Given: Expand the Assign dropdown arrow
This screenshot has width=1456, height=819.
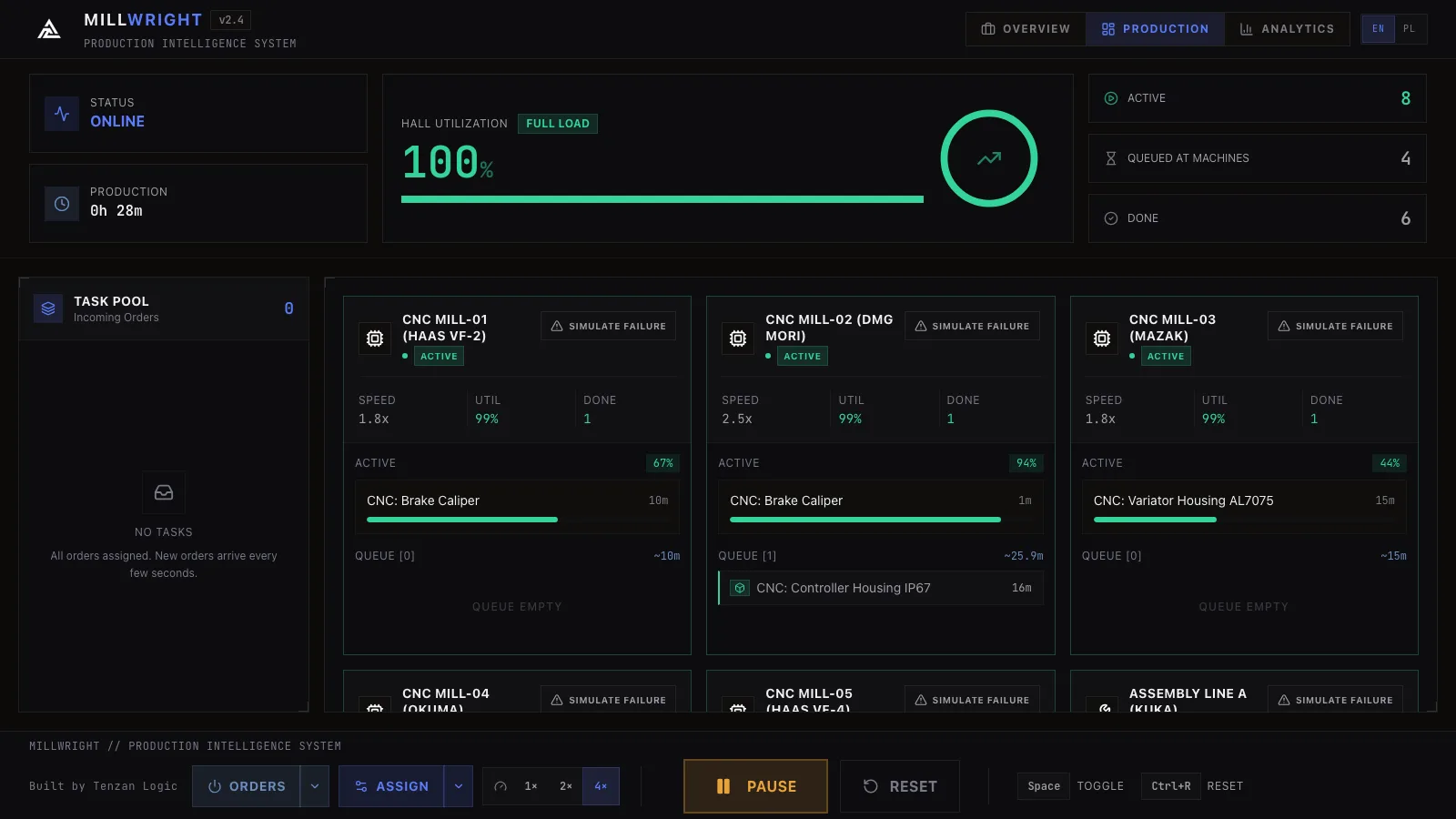Looking at the screenshot, I should (x=459, y=786).
